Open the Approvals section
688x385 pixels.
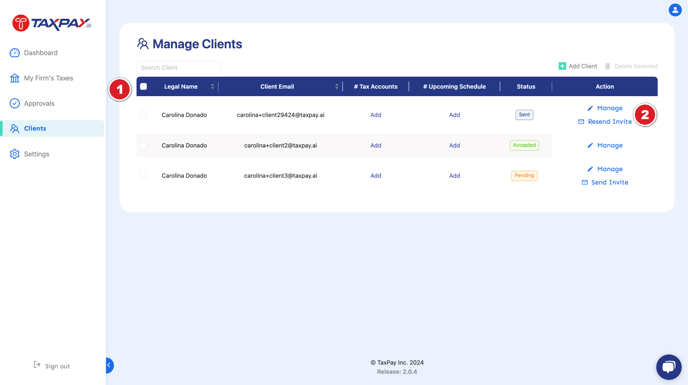coord(39,103)
